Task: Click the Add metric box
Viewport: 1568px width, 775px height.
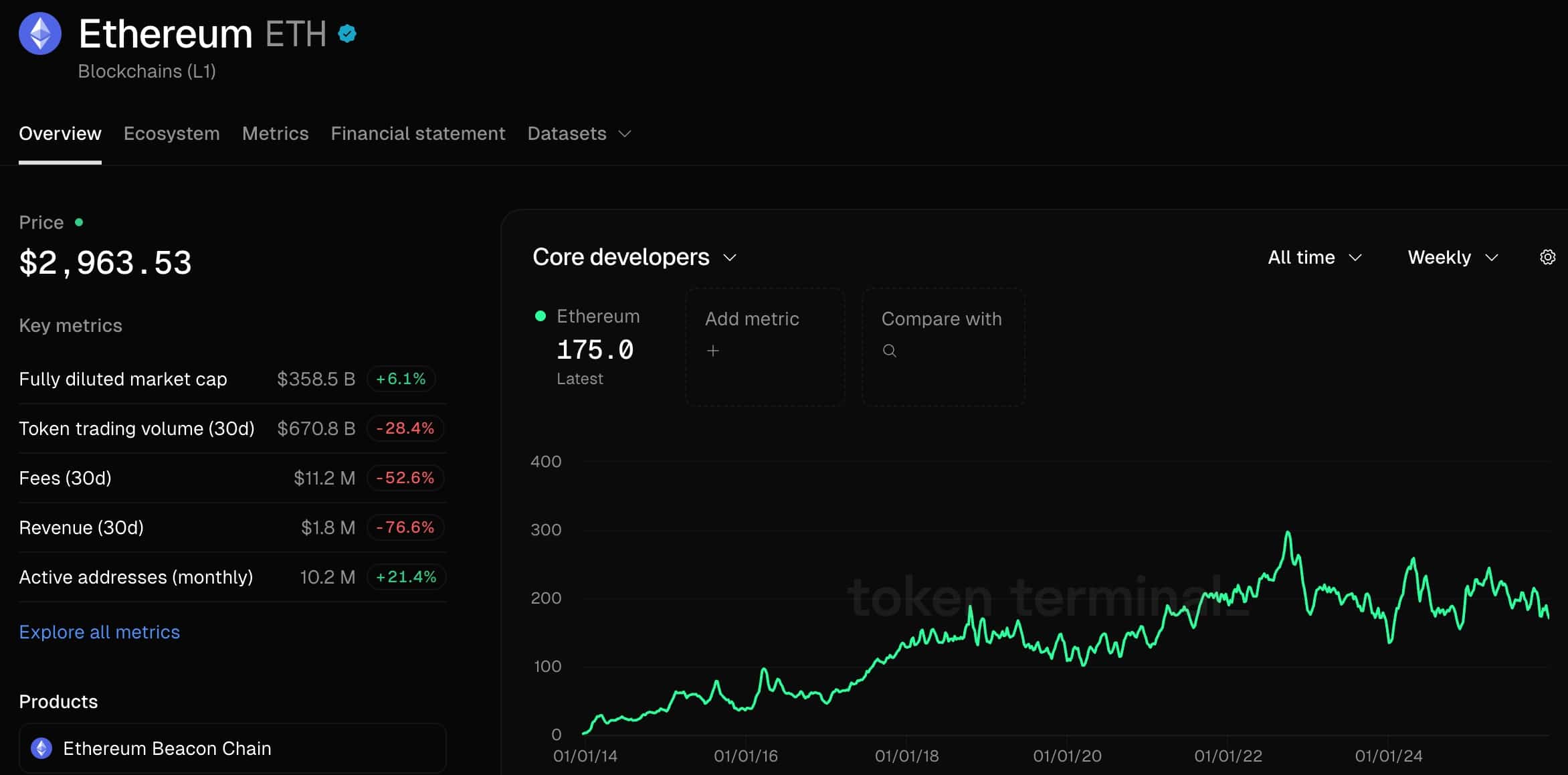Action: click(x=765, y=347)
